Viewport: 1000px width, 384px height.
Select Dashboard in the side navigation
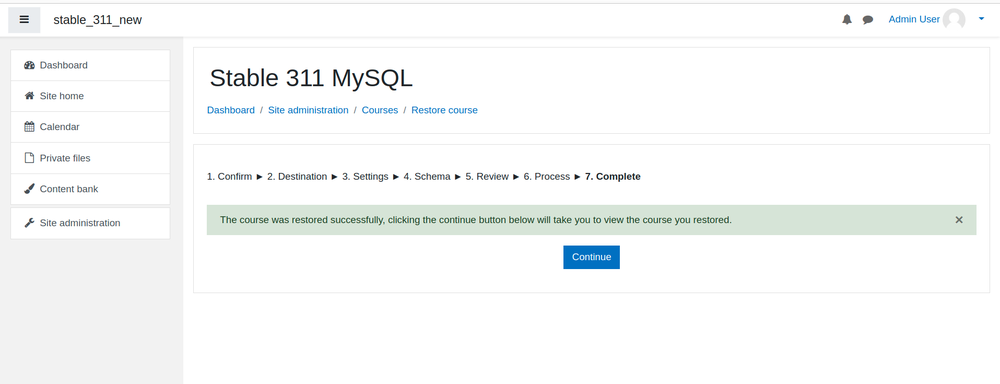pos(91,65)
